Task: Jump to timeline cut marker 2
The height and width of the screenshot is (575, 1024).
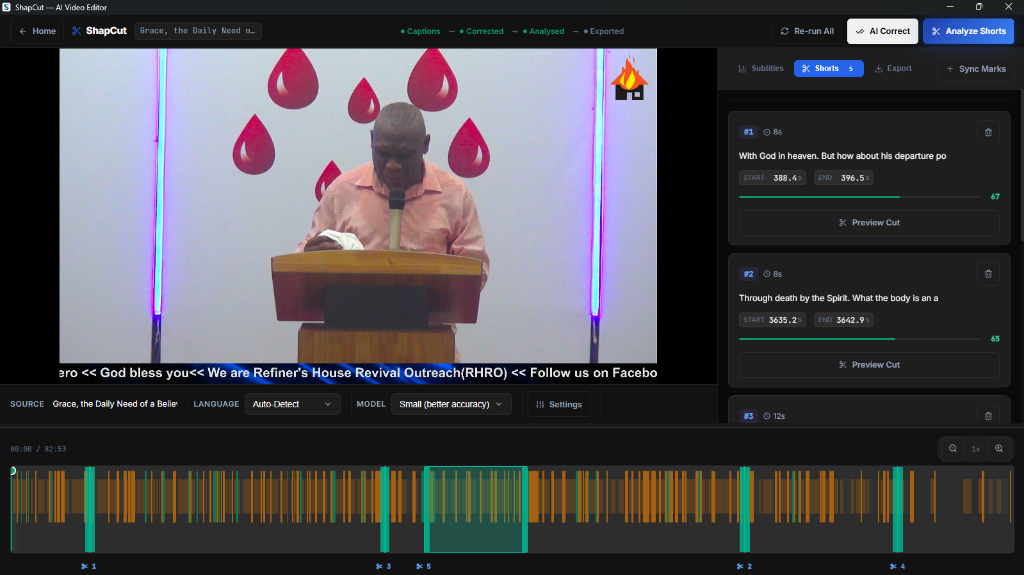Action: pos(744,567)
